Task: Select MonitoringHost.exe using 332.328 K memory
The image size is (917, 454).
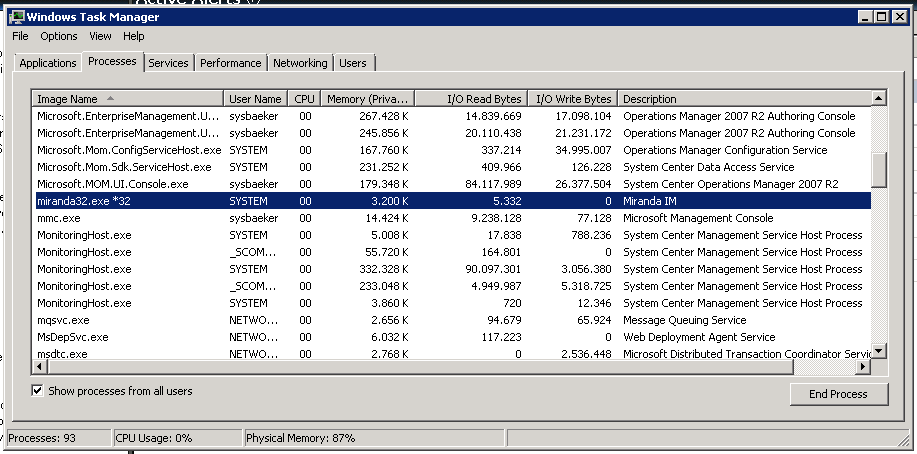Action: click(x=453, y=269)
